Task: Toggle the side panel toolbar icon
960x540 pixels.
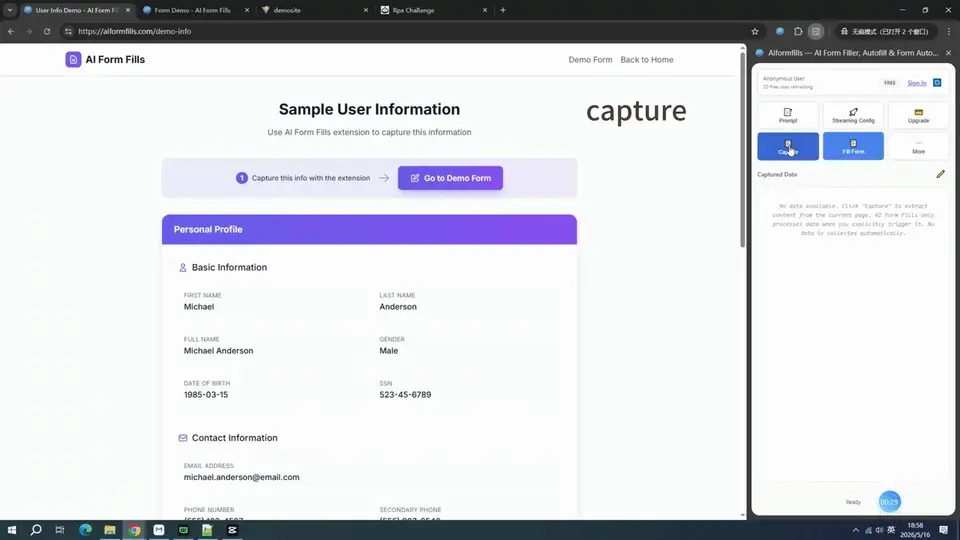Action: coord(816,31)
